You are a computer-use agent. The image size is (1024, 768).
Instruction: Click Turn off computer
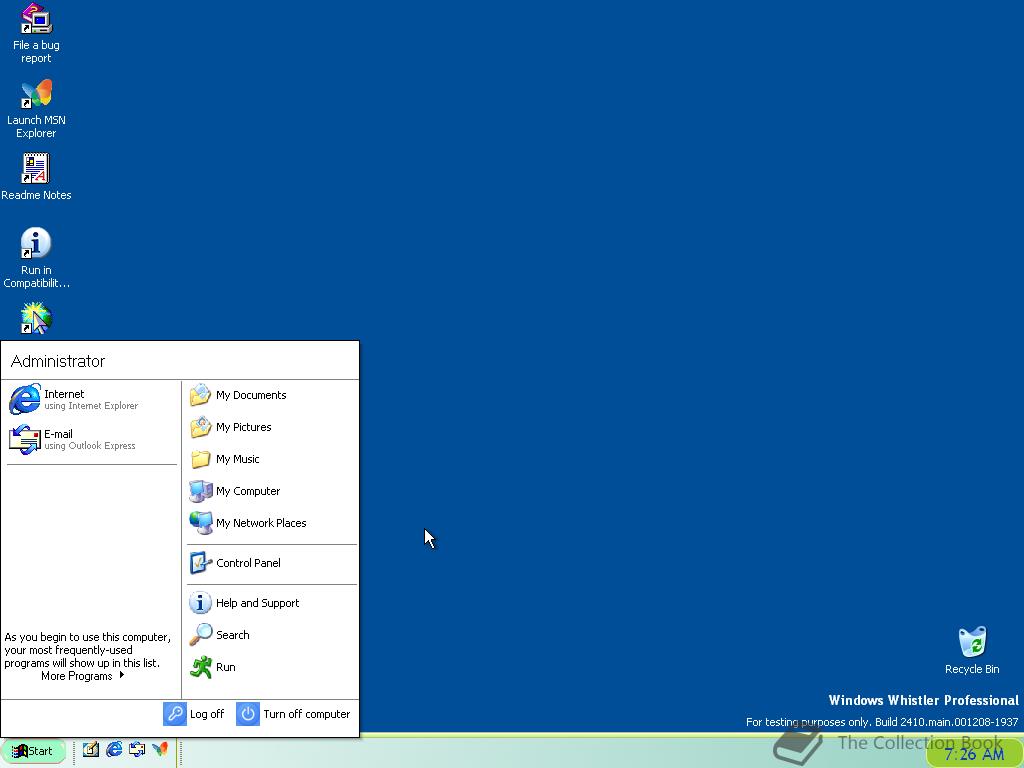click(x=293, y=714)
